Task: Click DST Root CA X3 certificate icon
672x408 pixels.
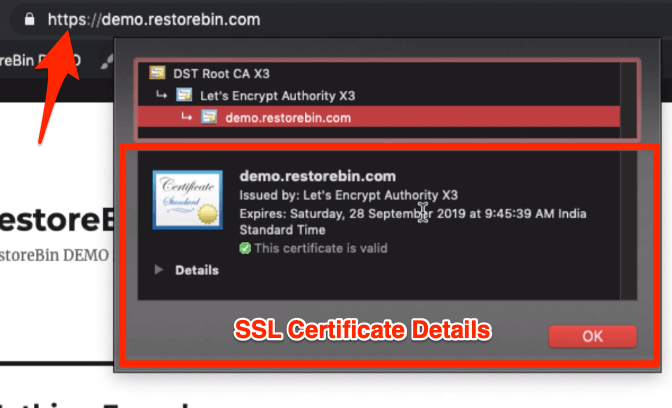Action: [x=157, y=72]
